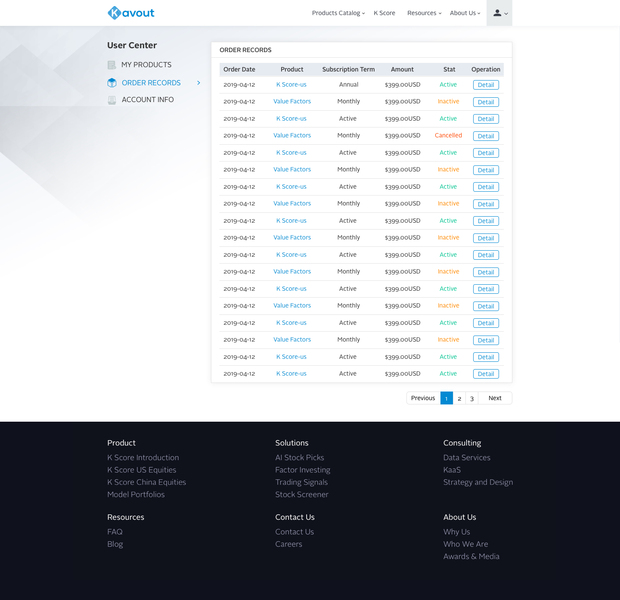Image resolution: width=620 pixels, height=600 pixels.
Task: Select page 2 in pagination
Action: tap(459, 398)
